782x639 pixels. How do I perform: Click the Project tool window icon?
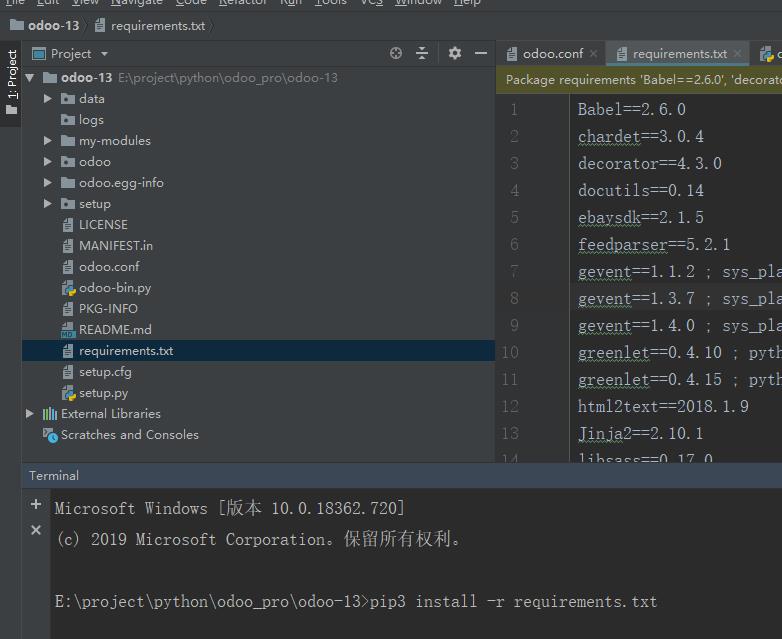click(39, 53)
